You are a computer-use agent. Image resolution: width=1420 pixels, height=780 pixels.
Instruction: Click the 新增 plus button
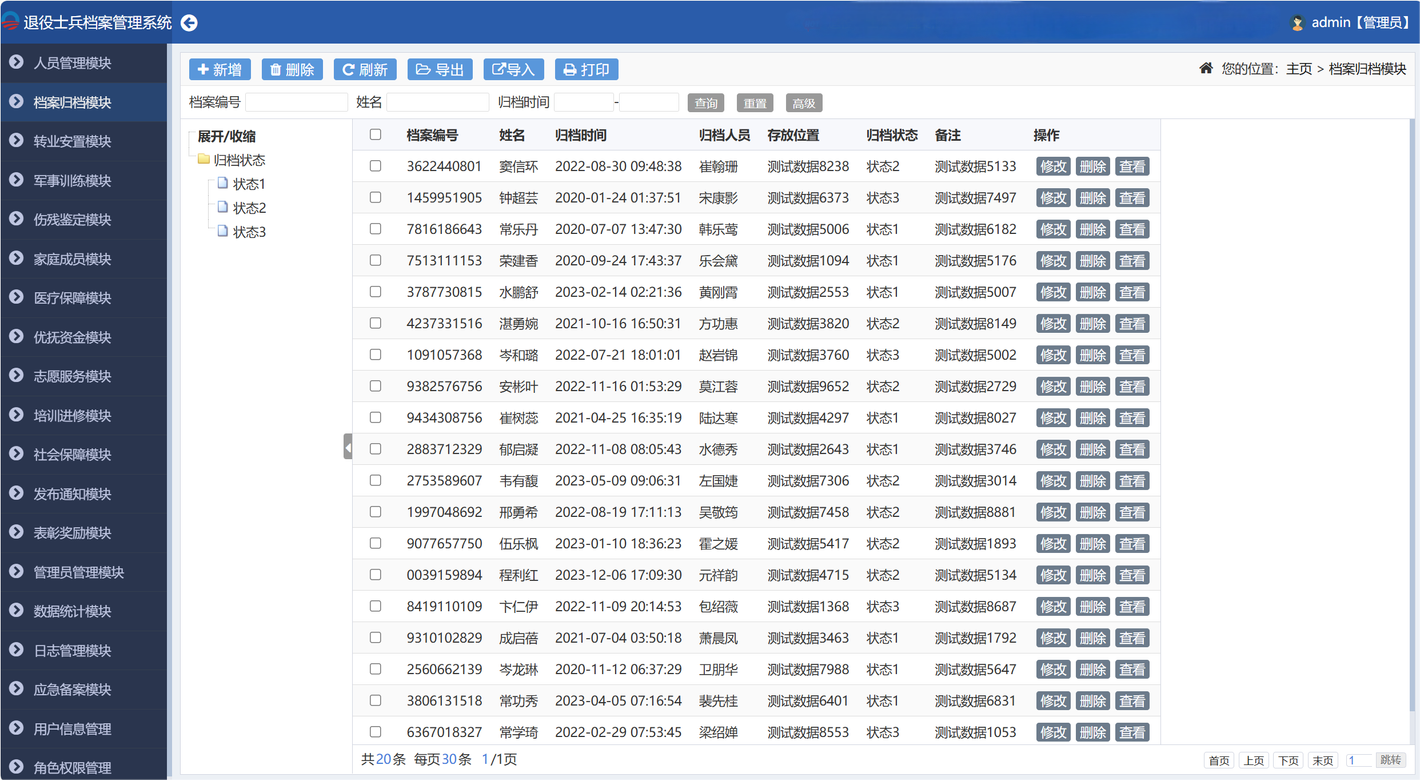220,69
